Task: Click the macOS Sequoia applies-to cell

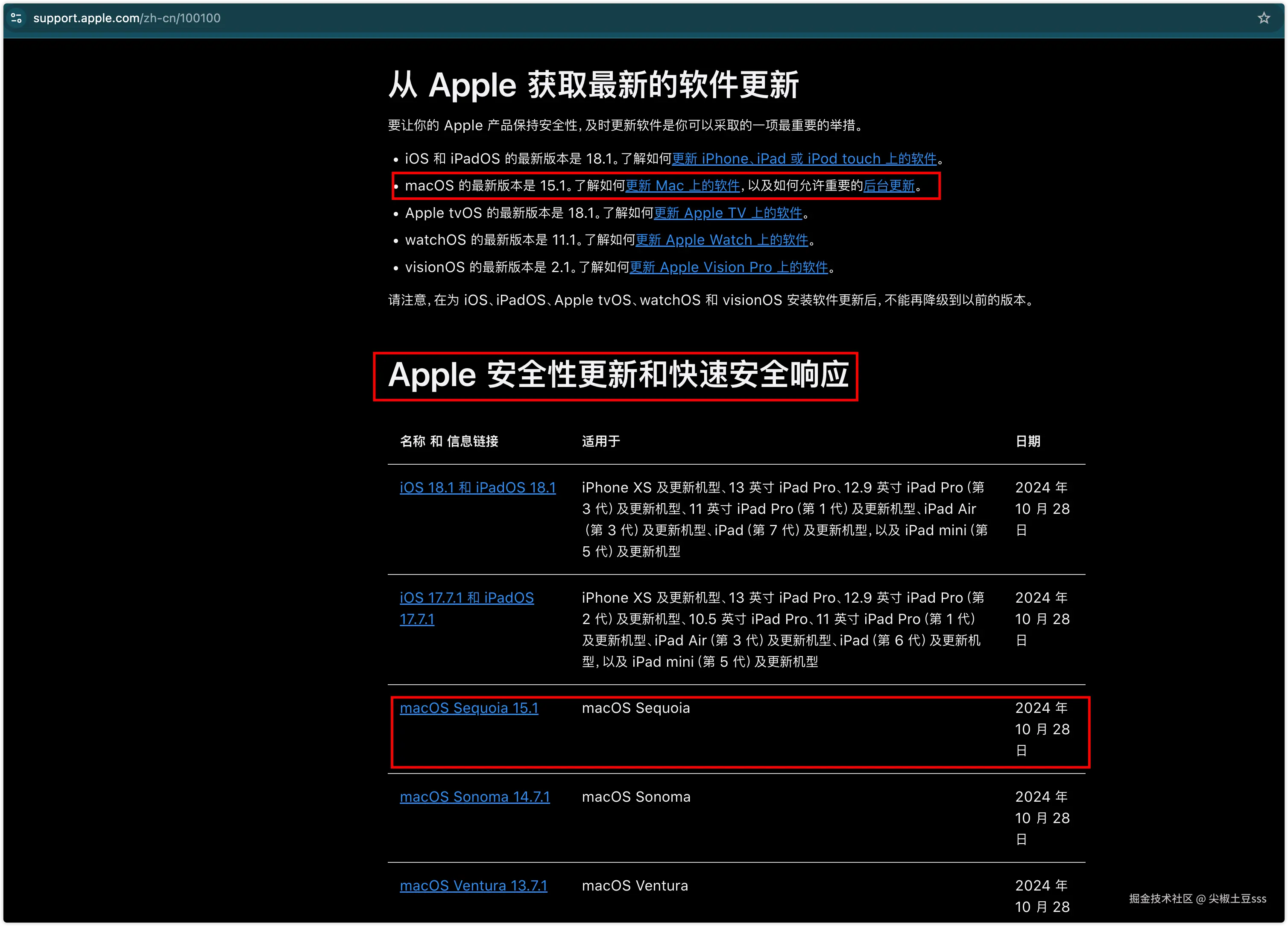Action: tap(635, 708)
